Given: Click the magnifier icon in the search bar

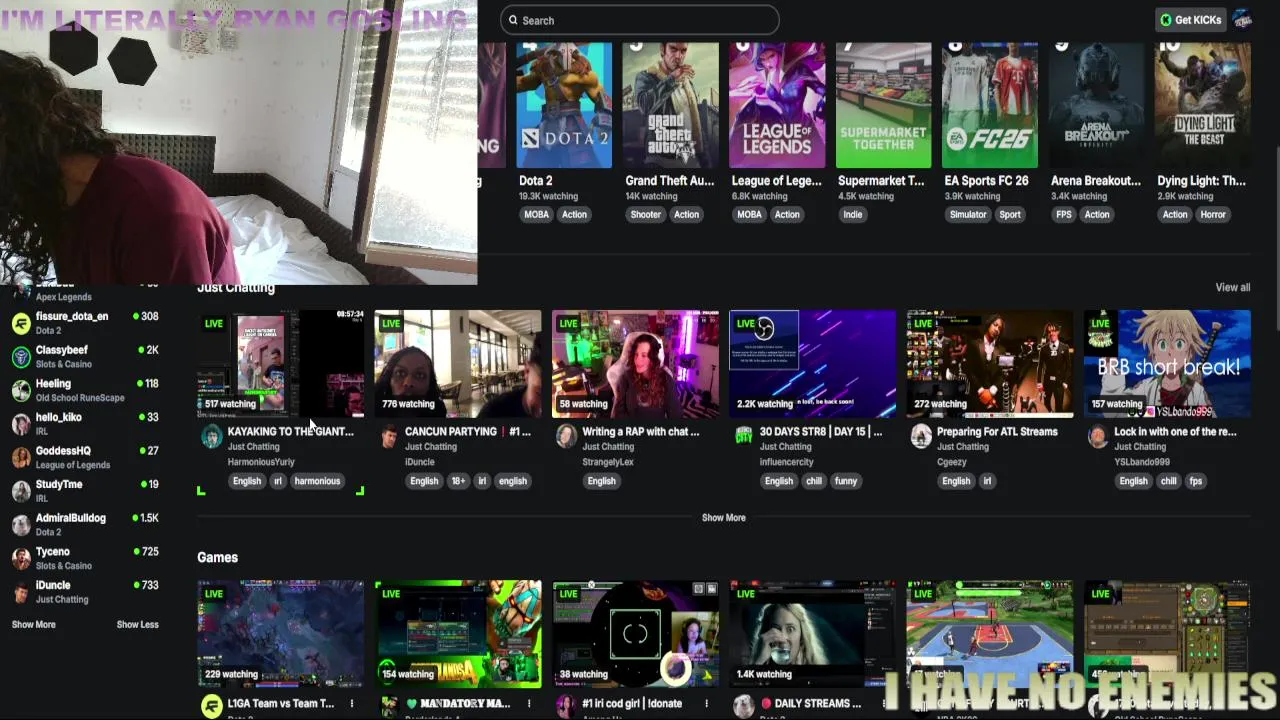Looking at the screenshot, I should click(513, 20).
